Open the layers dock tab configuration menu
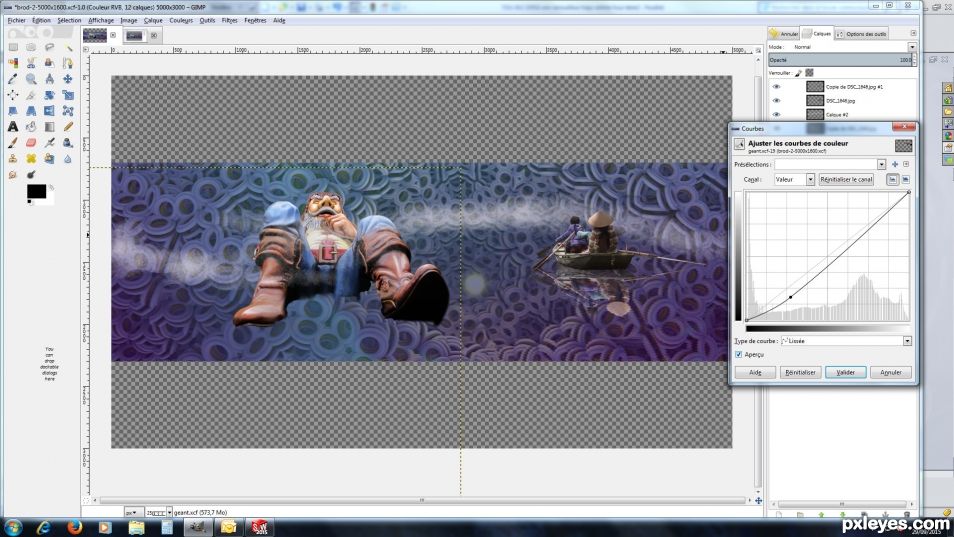954x537 pixels. [913, 33]
